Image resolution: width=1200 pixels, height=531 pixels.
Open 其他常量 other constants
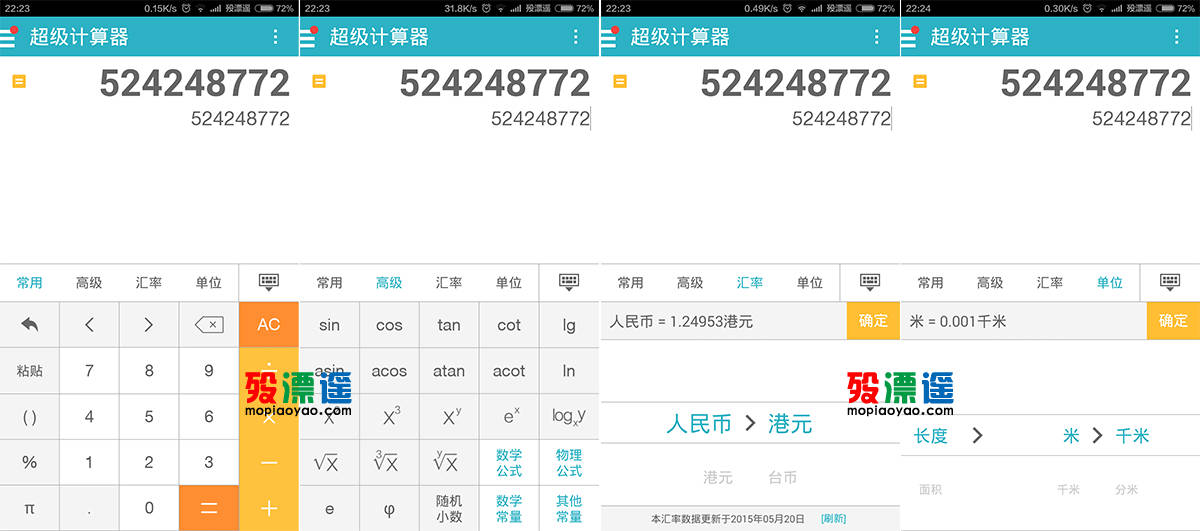[569, 508]
